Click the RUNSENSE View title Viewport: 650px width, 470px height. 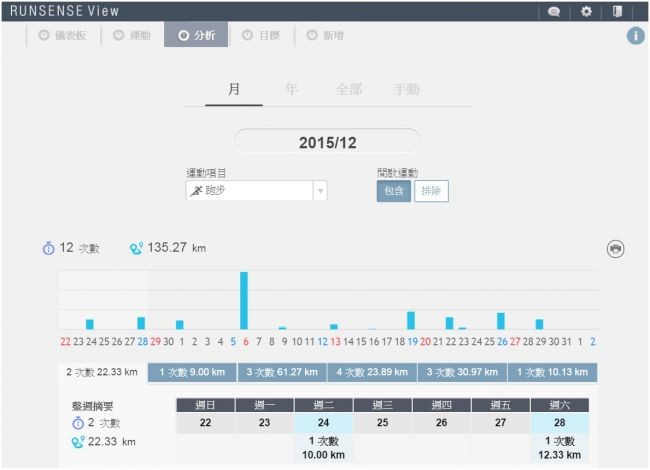pos(65,11)
